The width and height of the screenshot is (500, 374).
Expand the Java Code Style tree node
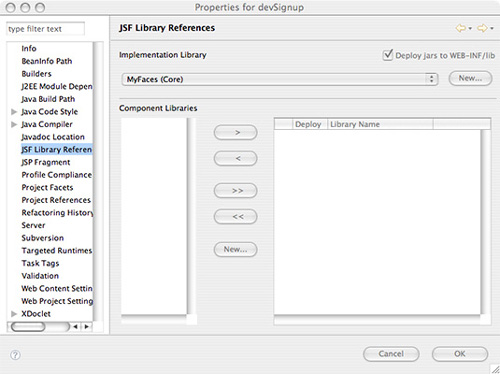point(14,112)
